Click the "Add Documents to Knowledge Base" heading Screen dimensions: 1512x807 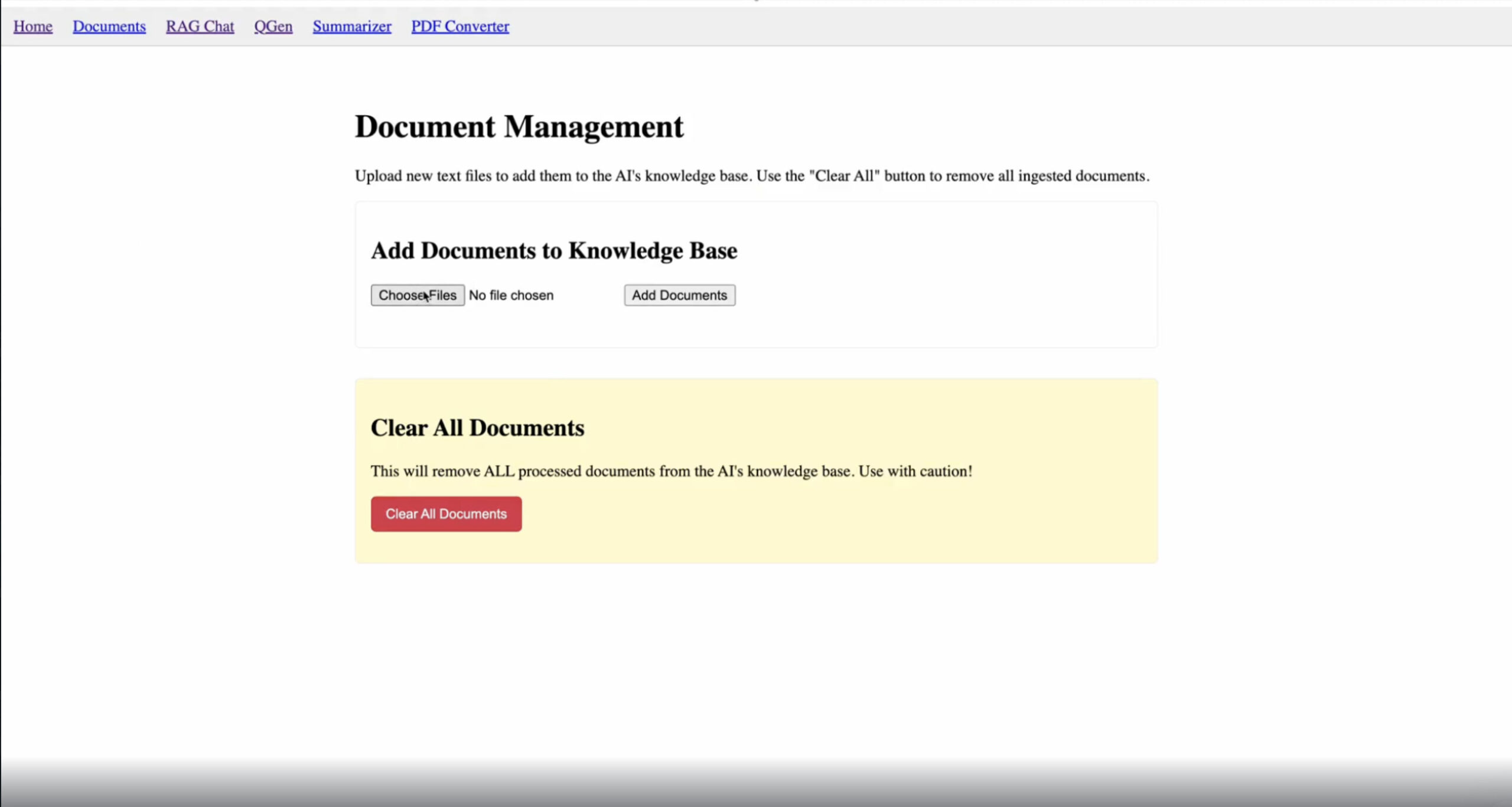click(553, 251)
